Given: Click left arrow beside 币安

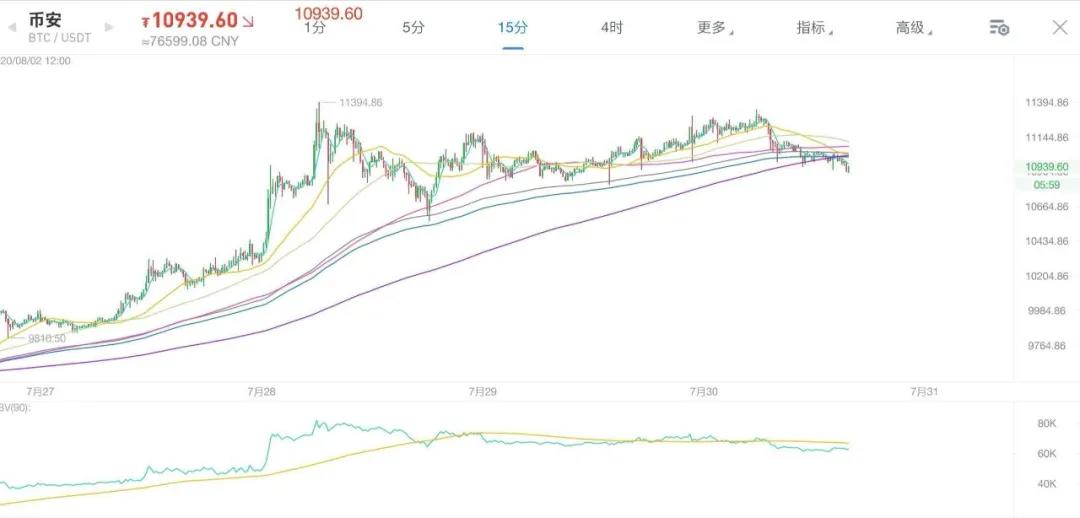Looking at the screenshot, I should pos(12,27).
